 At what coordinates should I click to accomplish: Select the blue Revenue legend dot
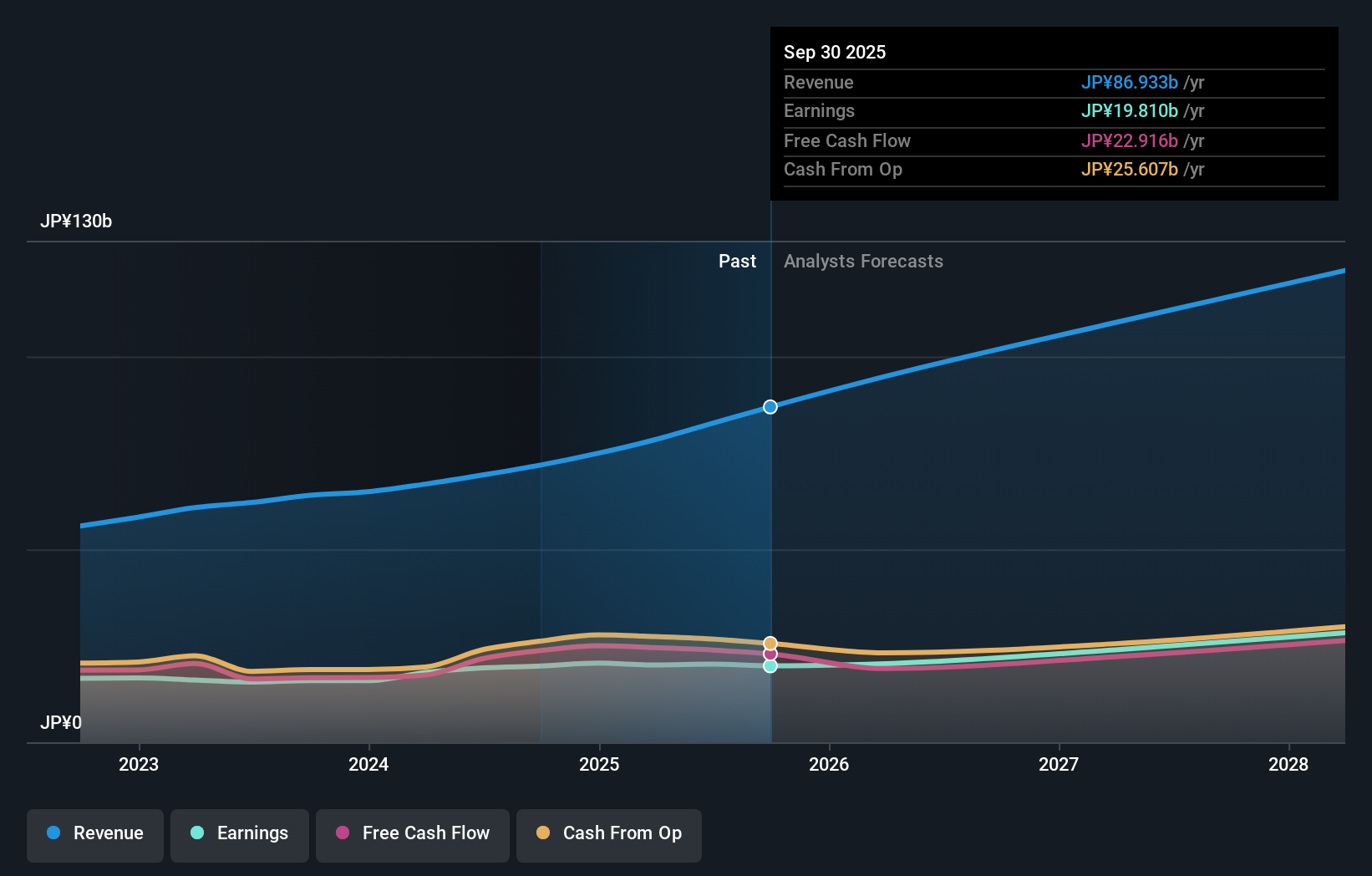pos(53,833)
